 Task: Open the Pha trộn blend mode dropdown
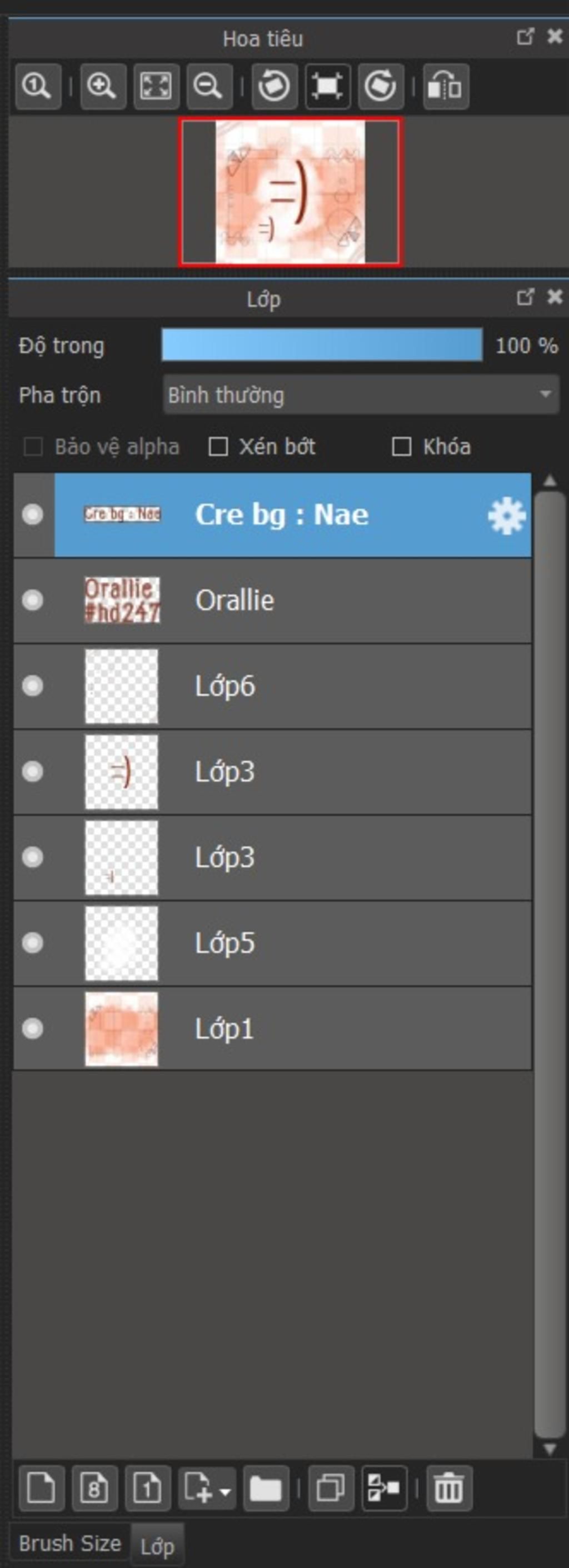coord(361,395)
